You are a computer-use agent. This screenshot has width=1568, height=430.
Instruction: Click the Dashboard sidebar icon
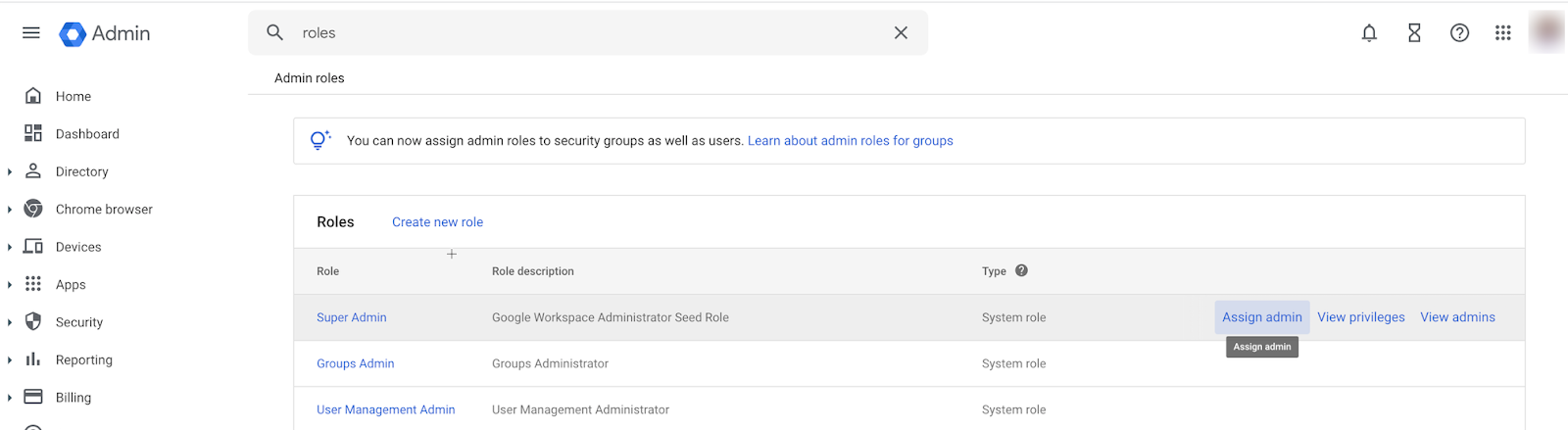tap(33, 133)
